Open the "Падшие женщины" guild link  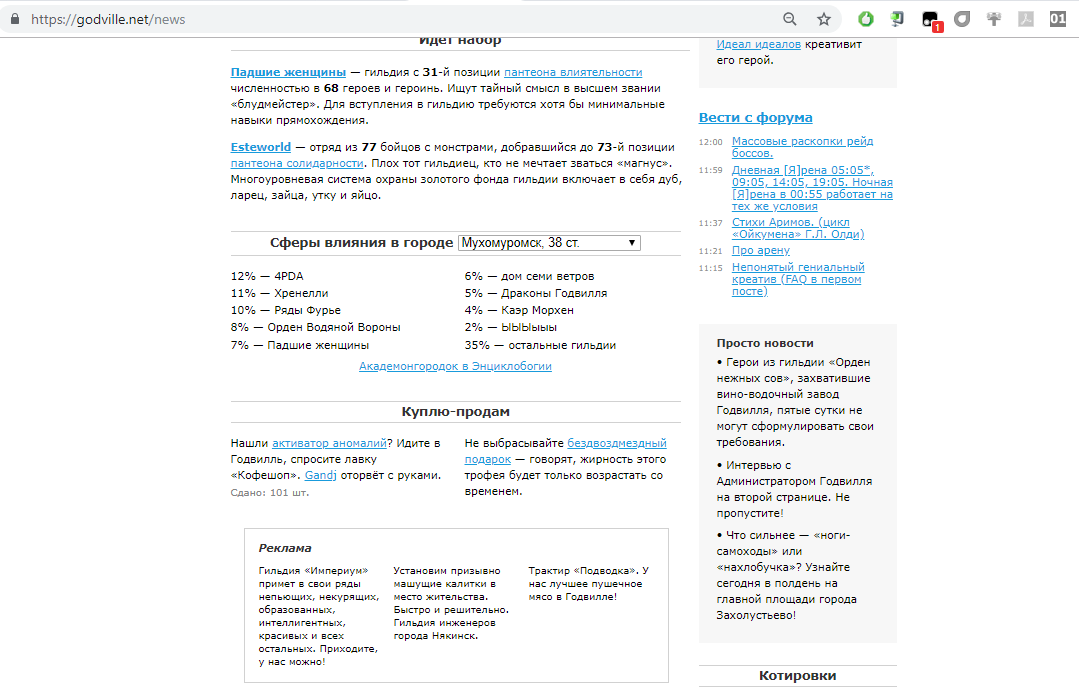pyautogui.click(x=288, y=72)
